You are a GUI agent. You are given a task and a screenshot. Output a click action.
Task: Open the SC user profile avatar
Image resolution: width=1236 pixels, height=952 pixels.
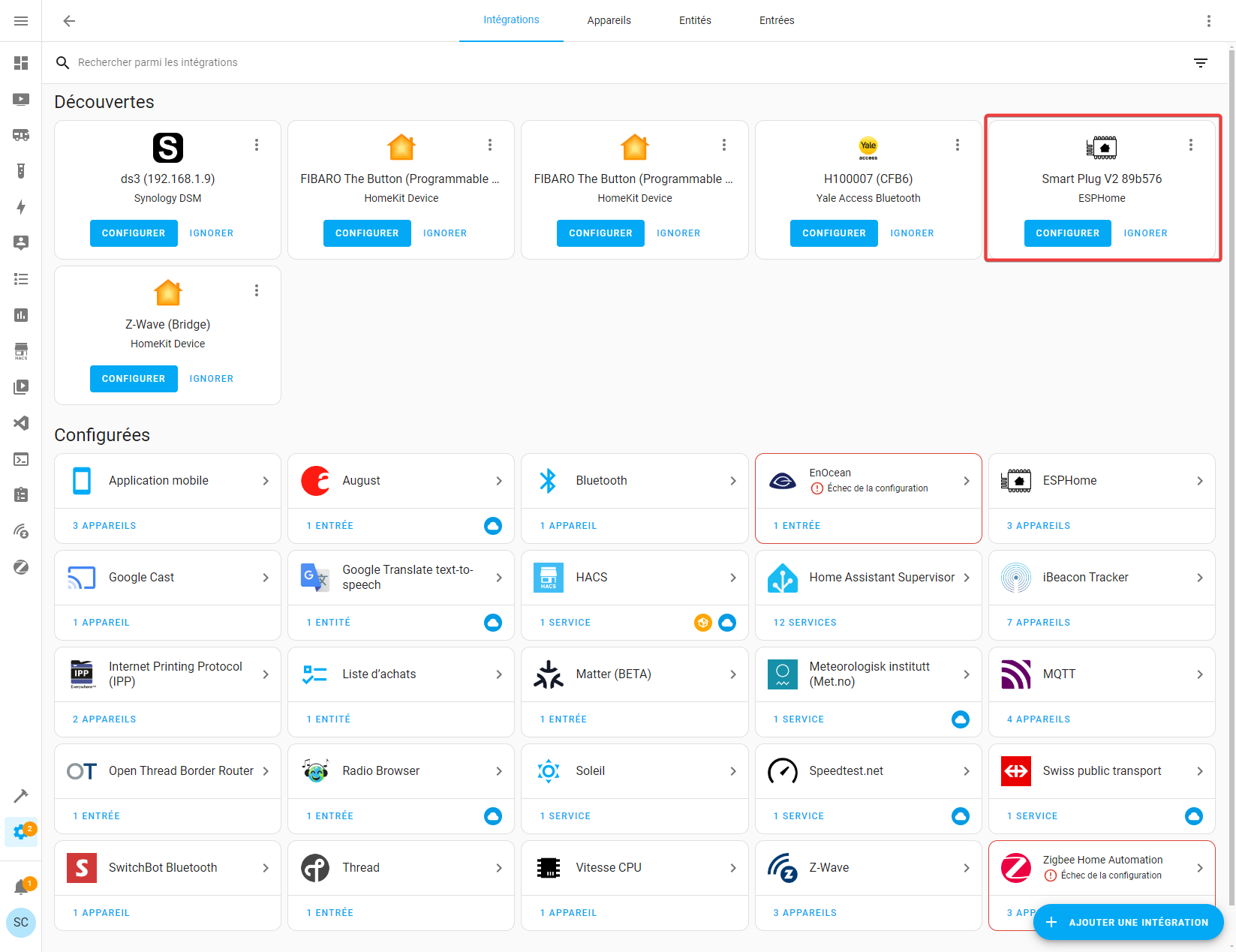tap(21, 923)
